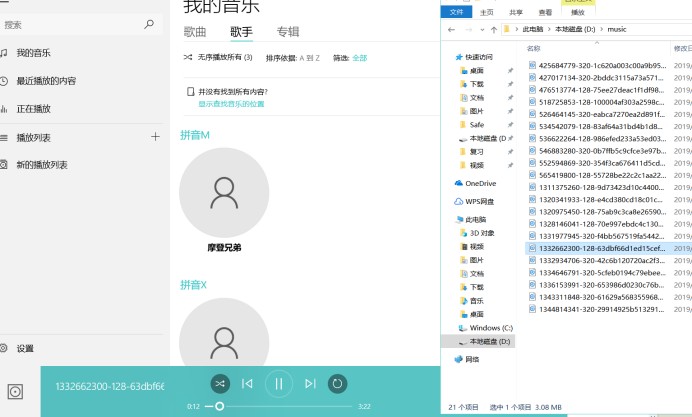Open 播放列表 in the sidebar

coord(34,138)
